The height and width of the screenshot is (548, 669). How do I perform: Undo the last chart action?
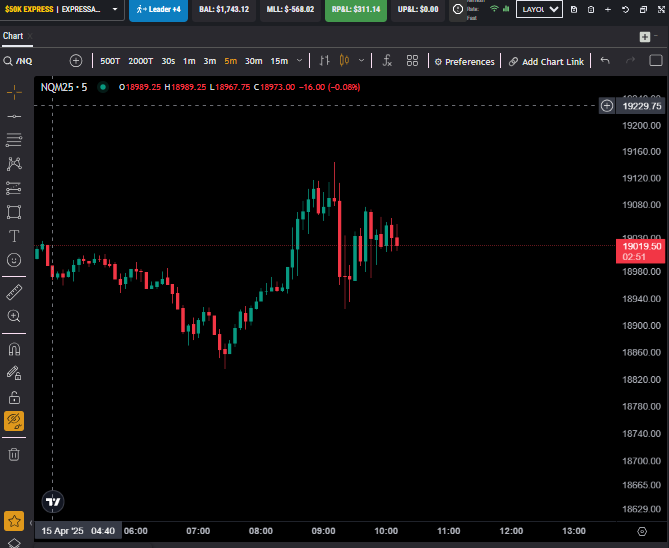pos(605,61)
